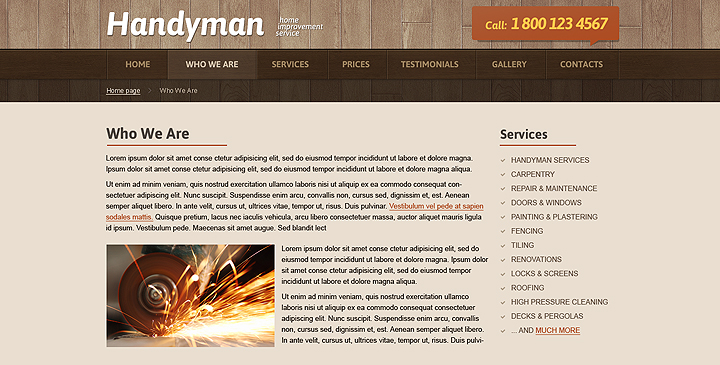Open High Pressure Cleaning service
Image resolution: width=720 pixels, height=365 pixels.
pyautogui.click(x=559, y=302)
